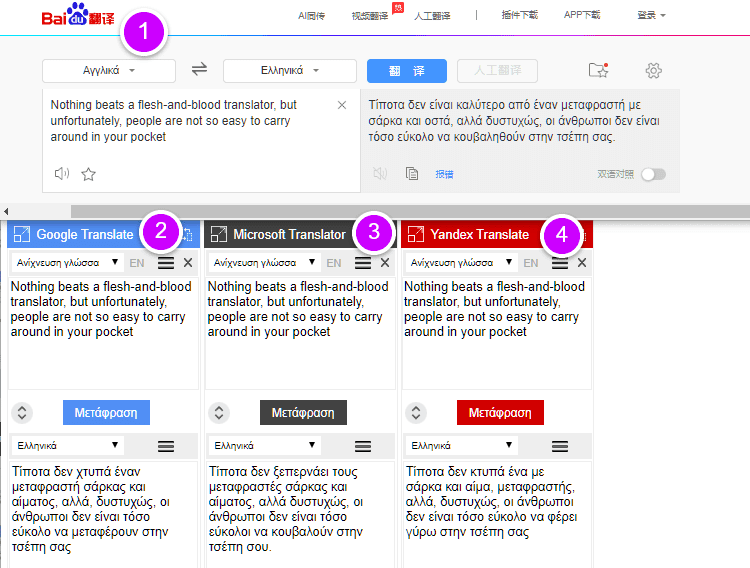Click the Baidu Greek translation result text
Viewport: 750px width, 568px height.
pos(514,121)
